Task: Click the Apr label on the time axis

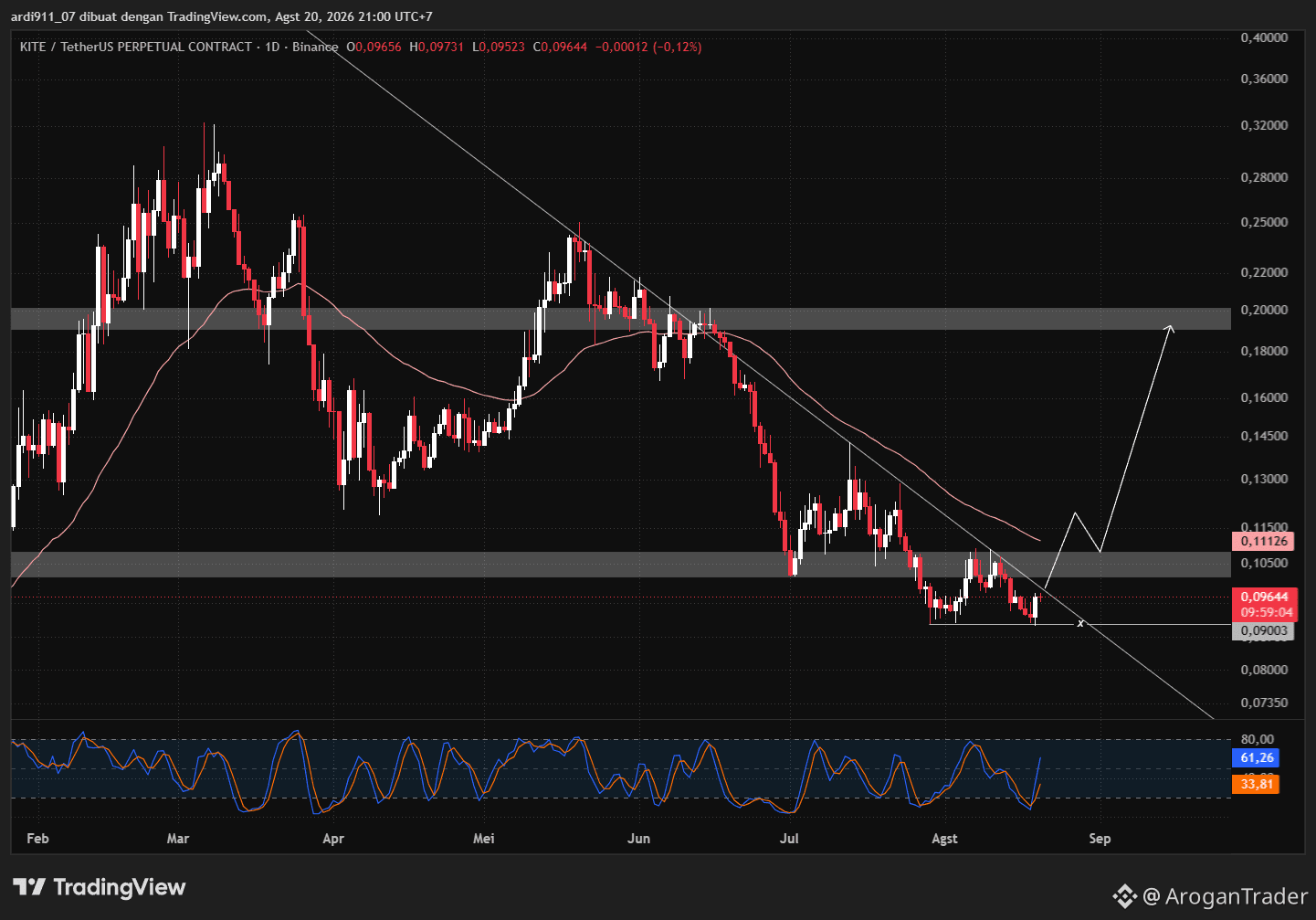Action: [333, 838]
